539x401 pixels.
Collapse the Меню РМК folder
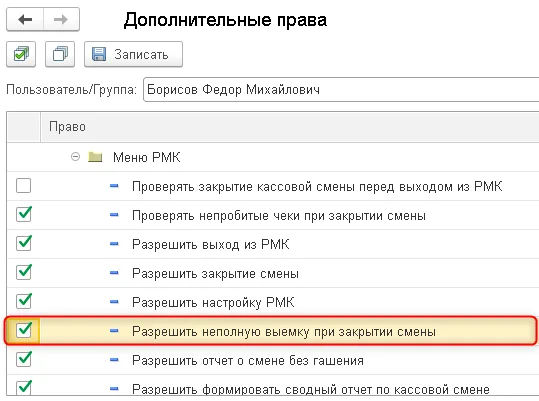pos(75,157)
